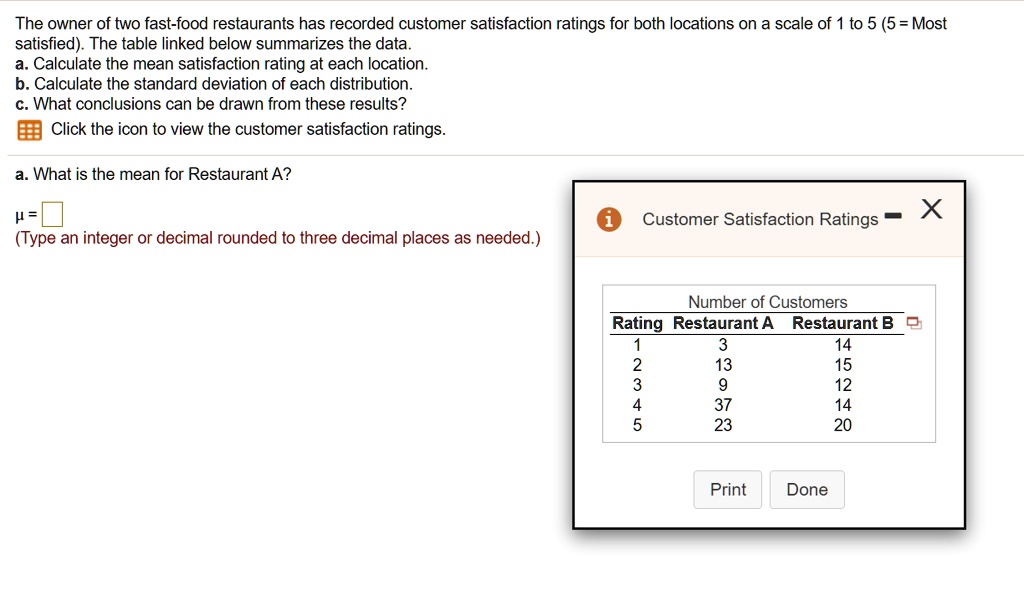This screenshot has width=1024, height=601.
Task: Click the rounding instruction hint text
Action: (277, 238)
